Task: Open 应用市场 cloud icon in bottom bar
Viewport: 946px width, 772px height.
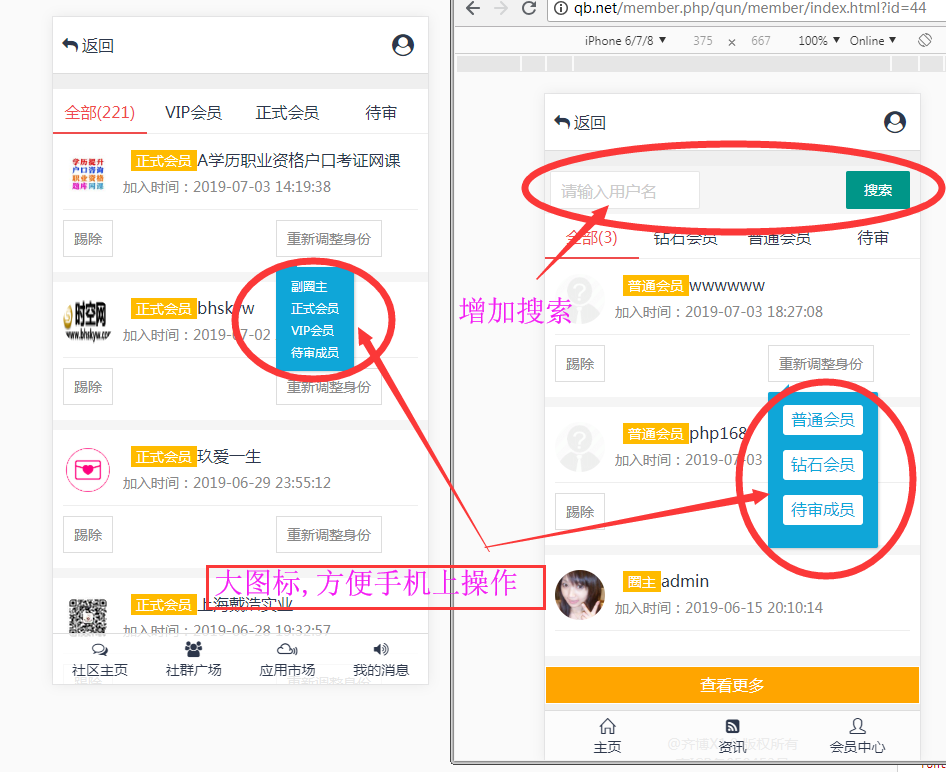Action: (287, 650)
